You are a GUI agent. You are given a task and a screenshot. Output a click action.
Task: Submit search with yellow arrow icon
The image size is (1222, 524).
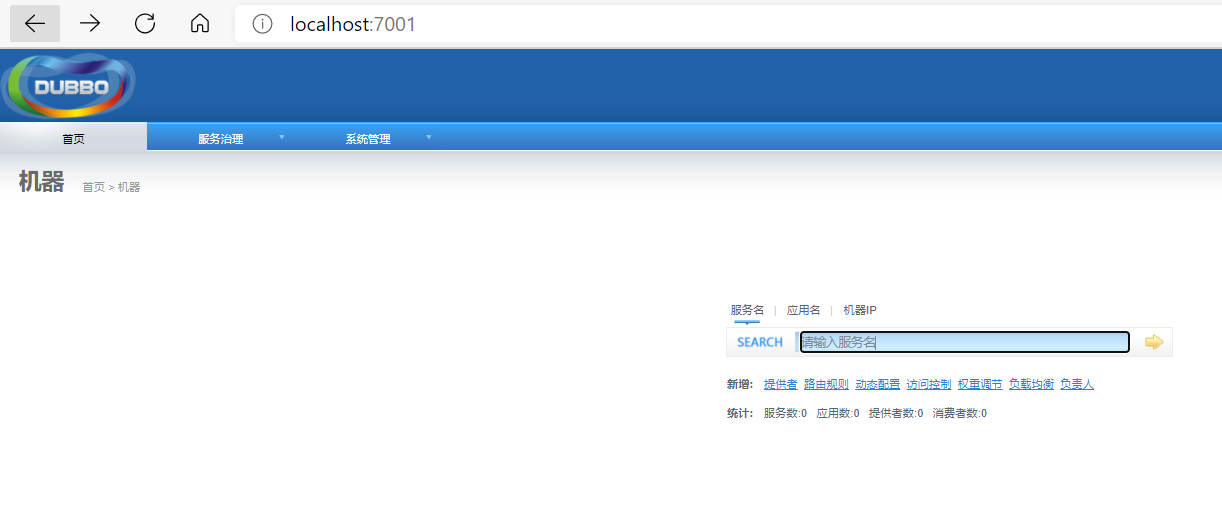point(1154,342)
